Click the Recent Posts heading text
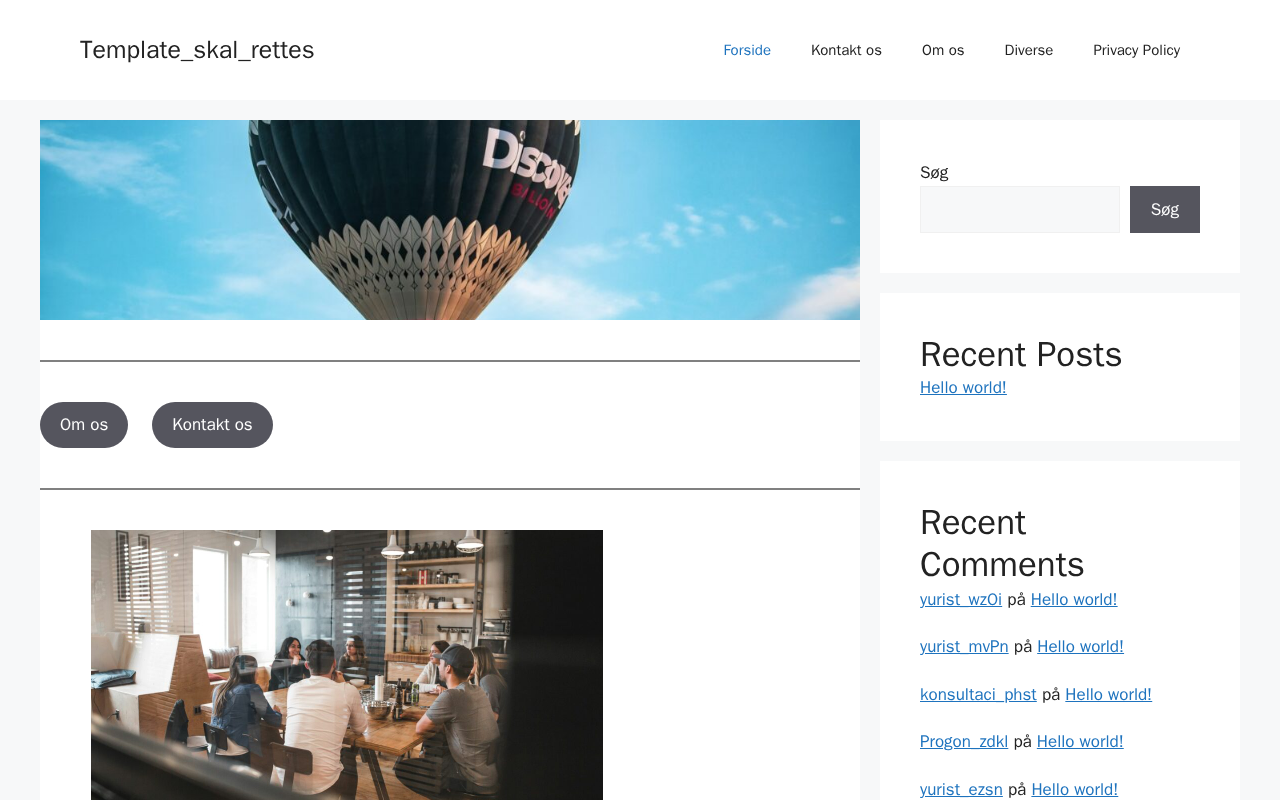1280x800 pixels. tap(1021, 355)
